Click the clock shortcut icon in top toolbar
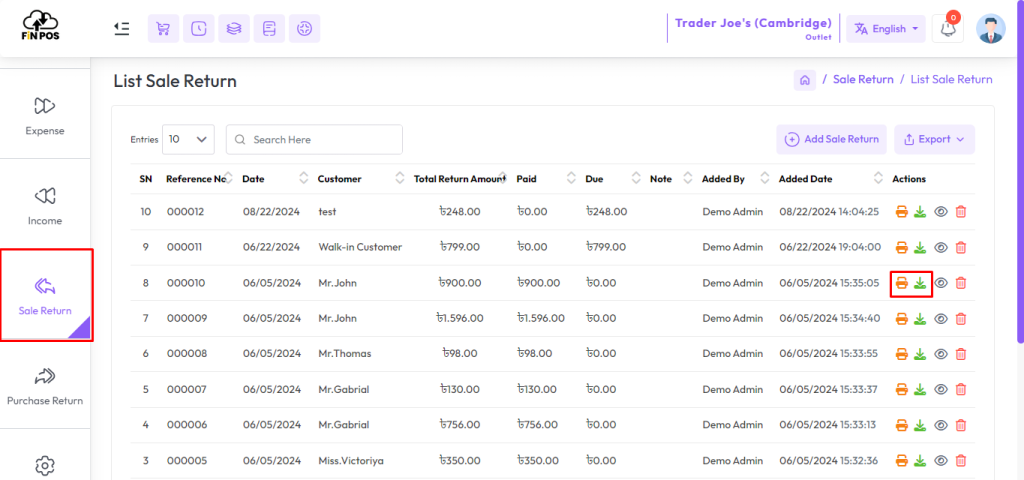The width and height of the screenshot is (1024, 480). point(199,29)
